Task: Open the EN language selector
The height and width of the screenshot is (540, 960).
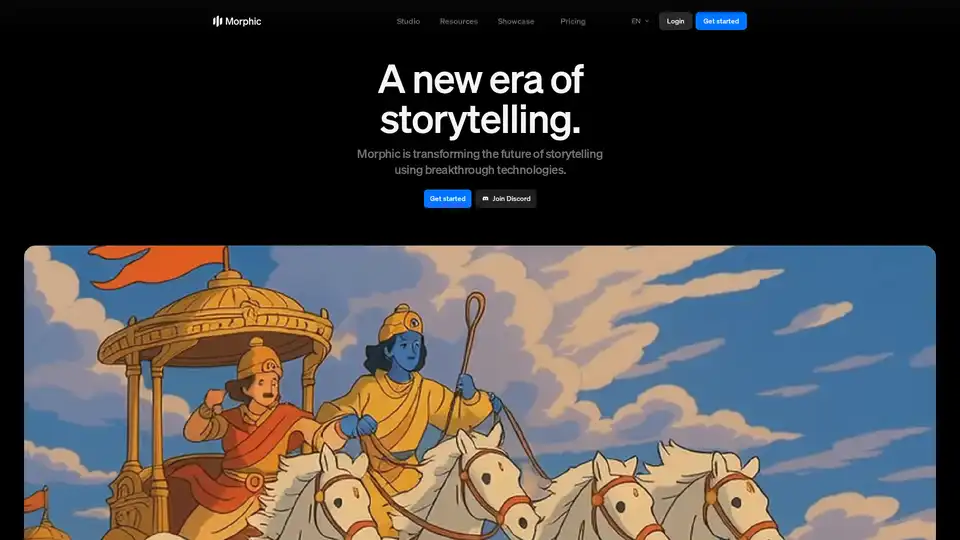Action: click(640, 21)
